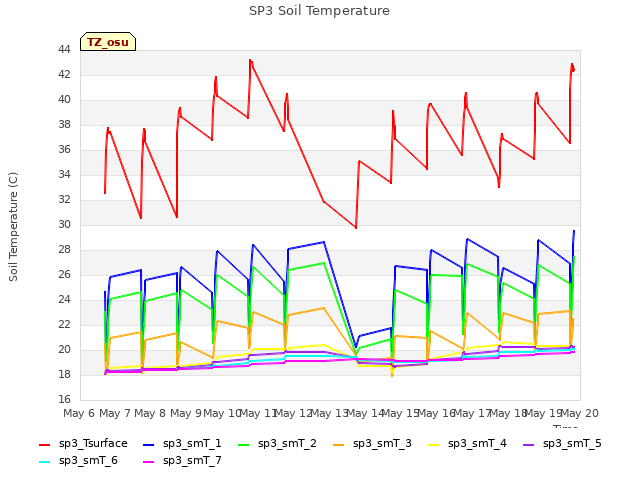Click the May 7 x-axis tick label
The width and height of the screenshot is (640, 480).
115,413
